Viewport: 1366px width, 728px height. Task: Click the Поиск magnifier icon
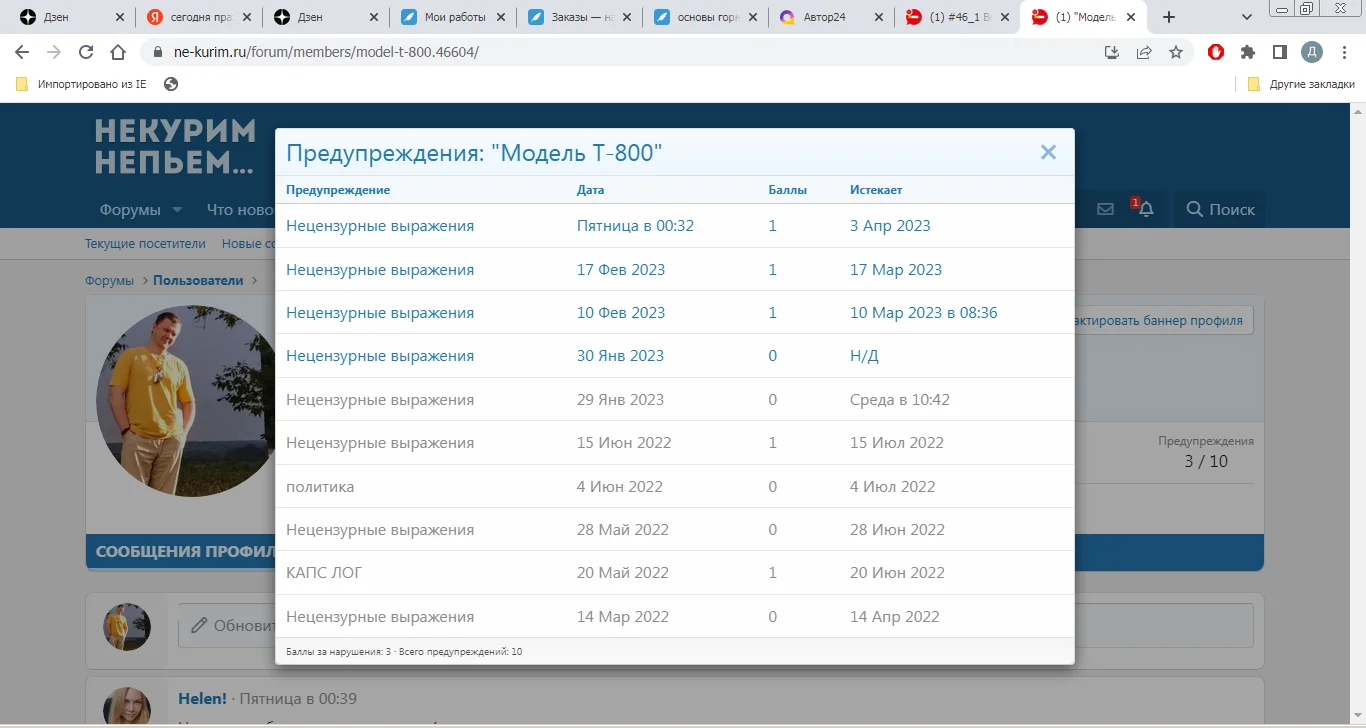pos(1193,209)
